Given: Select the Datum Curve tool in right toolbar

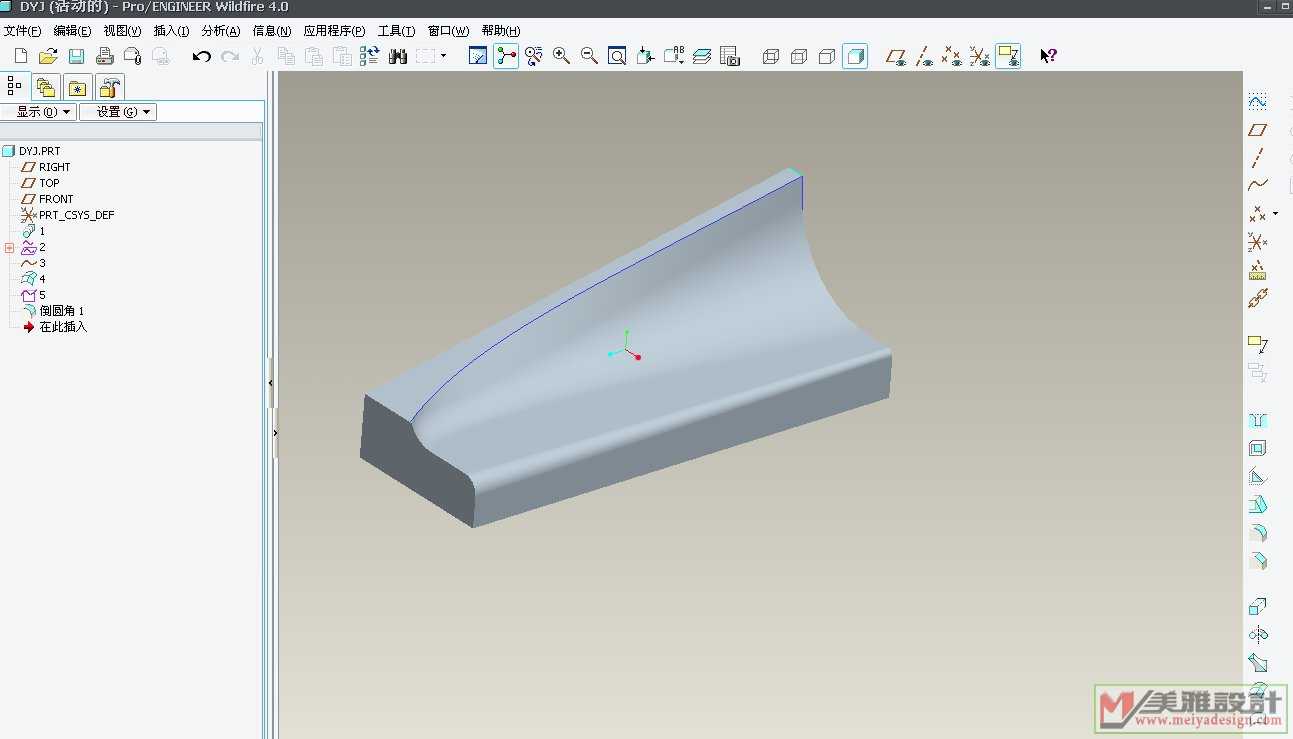Looking at the screenshot, I should (x=1258, y=185).
